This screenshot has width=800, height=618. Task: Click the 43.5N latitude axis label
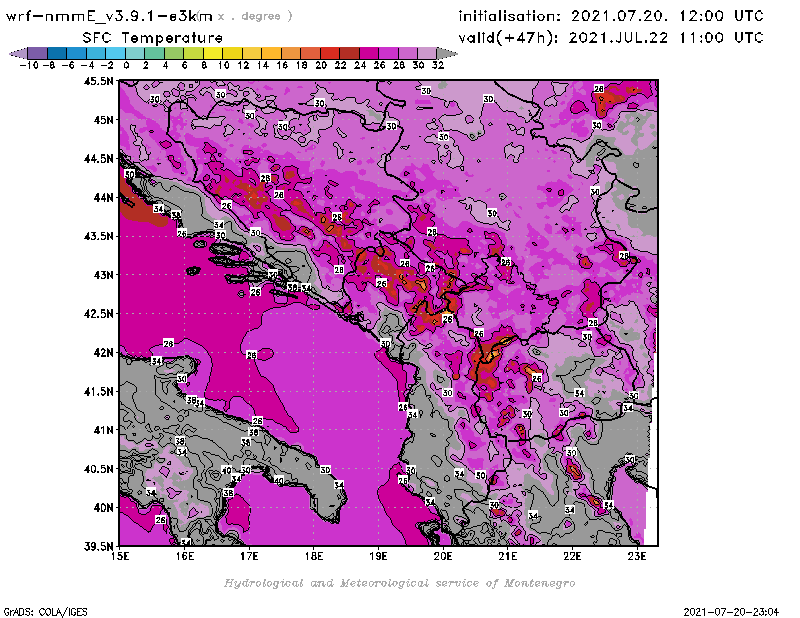[x=98, y=236]
